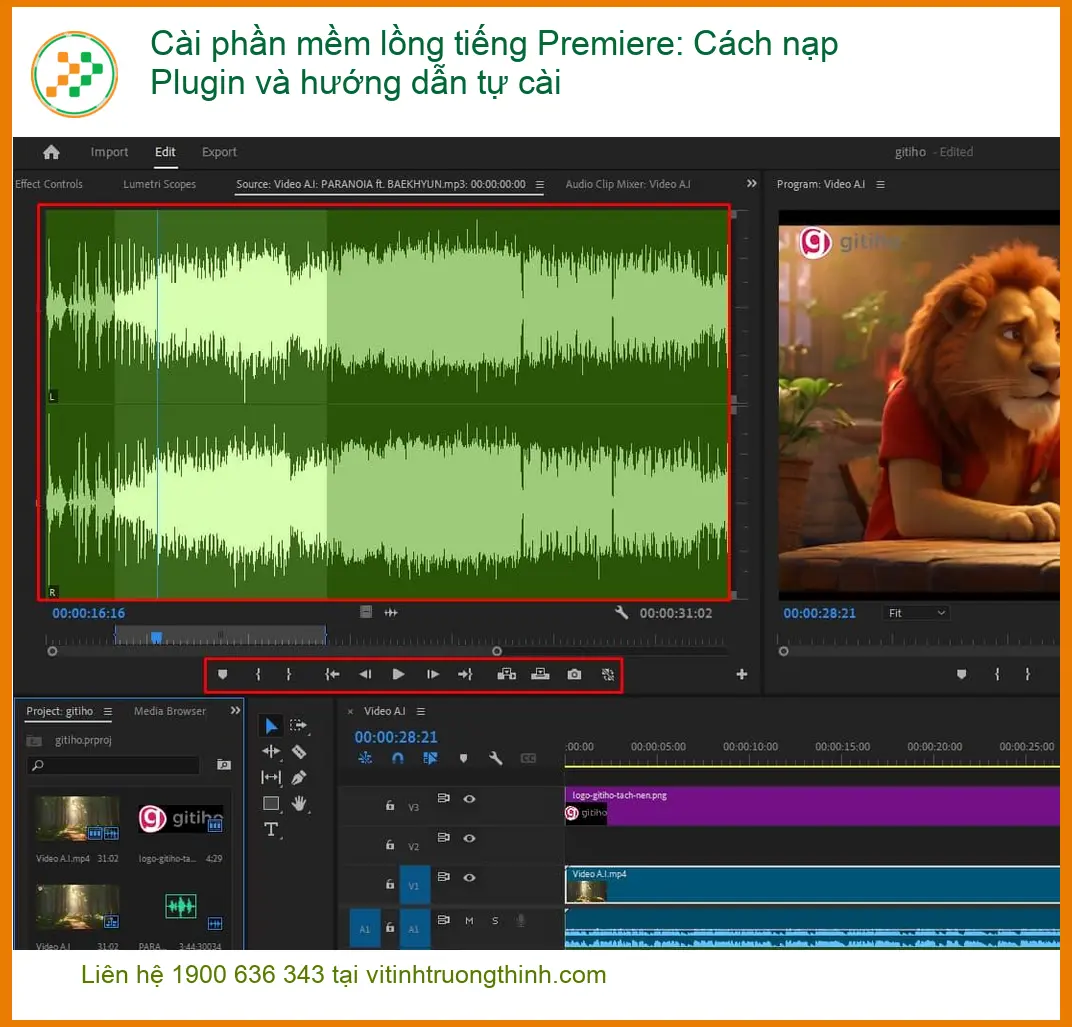1072x1027 pixels.
Task: Open Project: gitiho panel menu
Action: [108, 712]
